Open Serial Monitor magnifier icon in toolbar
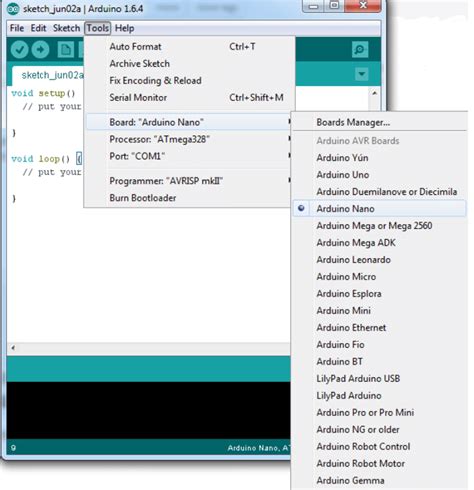Viewport: 474px width, 490px height. pos(360,50)
